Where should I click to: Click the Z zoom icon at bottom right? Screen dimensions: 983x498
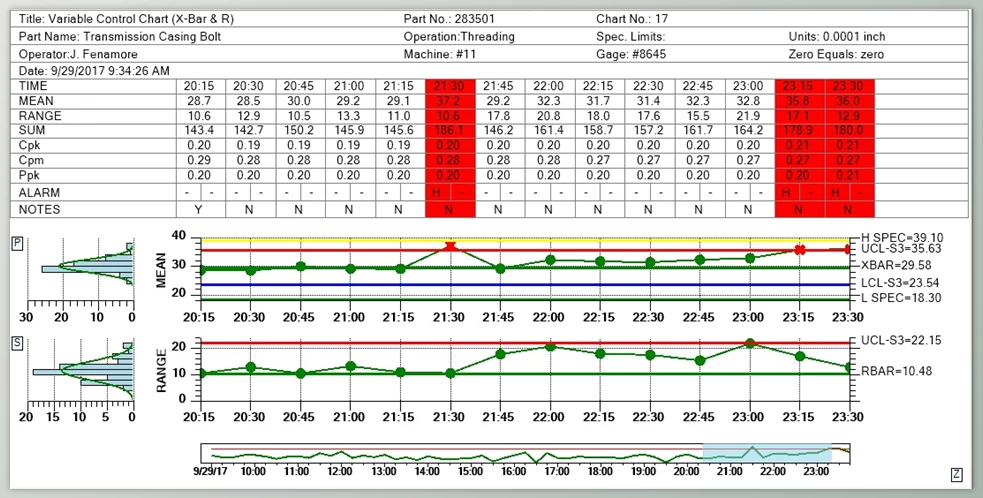(x=955, y=473)
